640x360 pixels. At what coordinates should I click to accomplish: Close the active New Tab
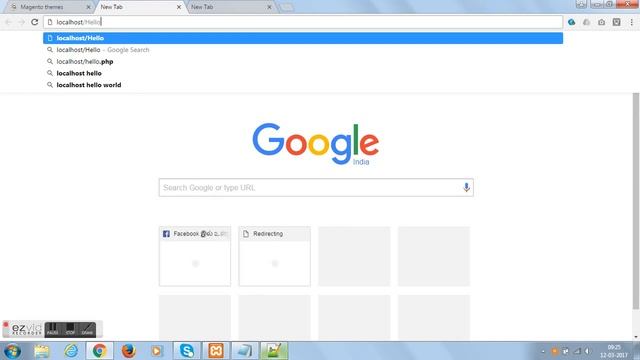click(x=179, y=7)
